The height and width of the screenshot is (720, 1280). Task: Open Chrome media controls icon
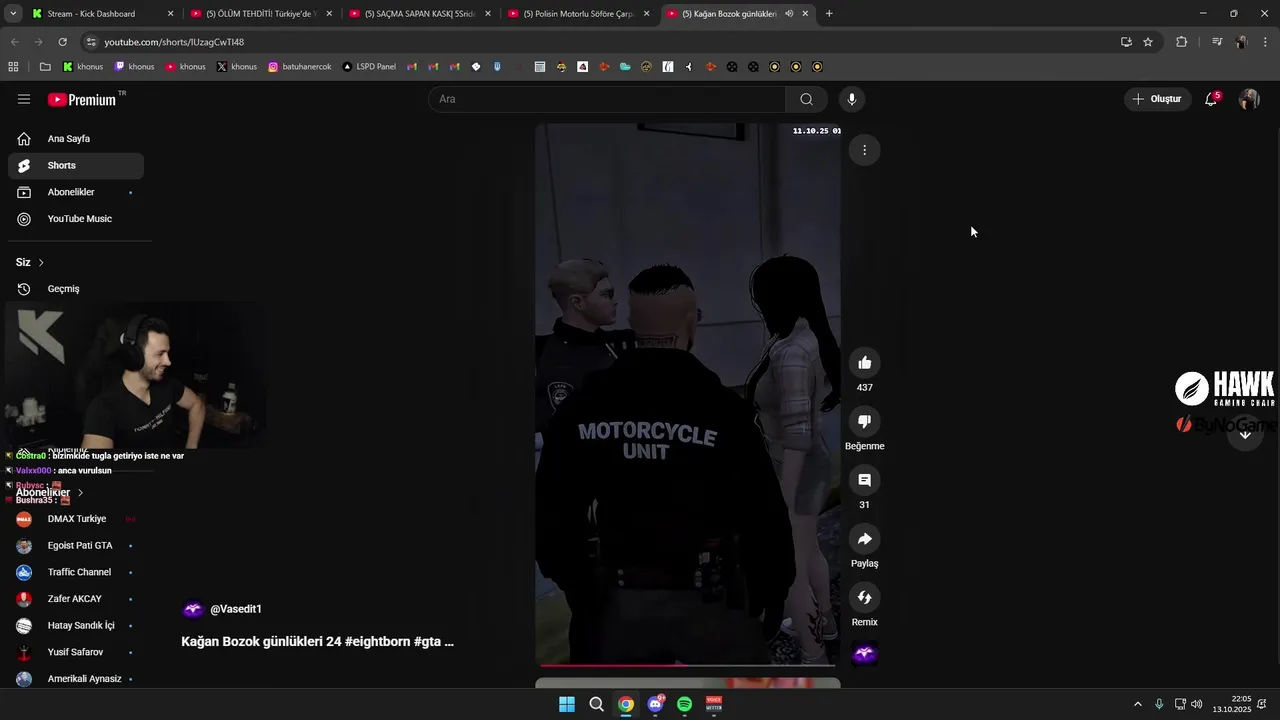click(x=1216, y=42)
